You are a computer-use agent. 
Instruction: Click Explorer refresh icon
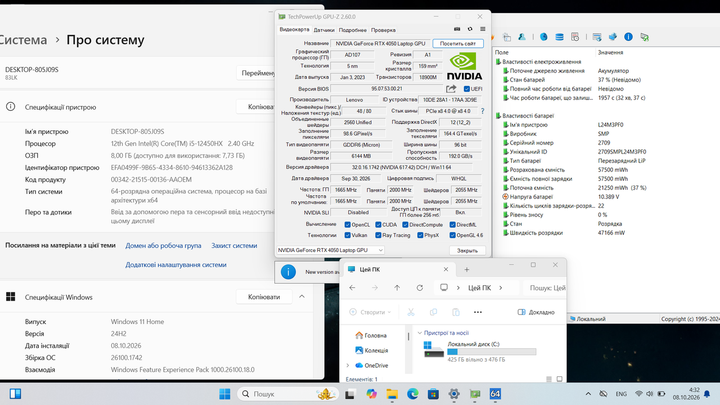point(420,287)
